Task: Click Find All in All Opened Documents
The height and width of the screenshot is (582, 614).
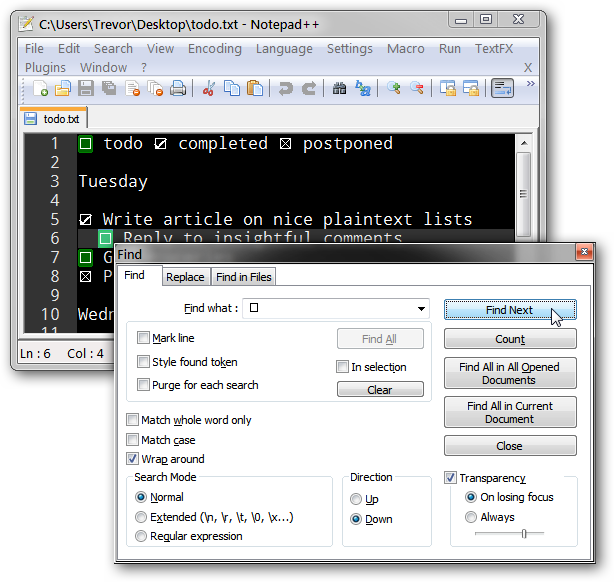Action: pos(510,373)
